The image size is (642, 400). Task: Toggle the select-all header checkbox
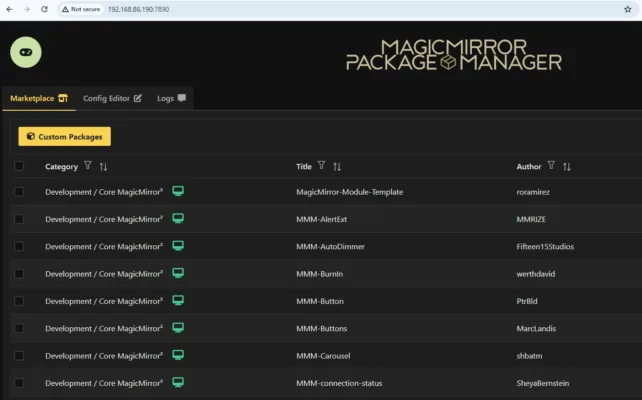[x=19, y=166]
